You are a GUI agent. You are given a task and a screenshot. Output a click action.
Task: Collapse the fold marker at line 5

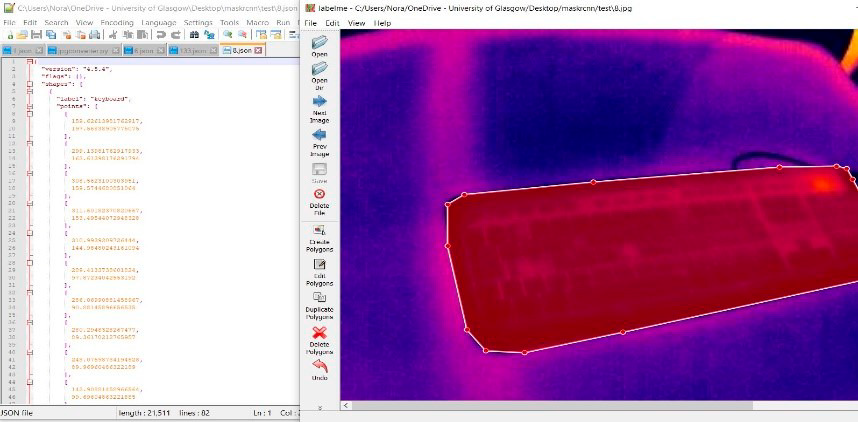(30, 91)
